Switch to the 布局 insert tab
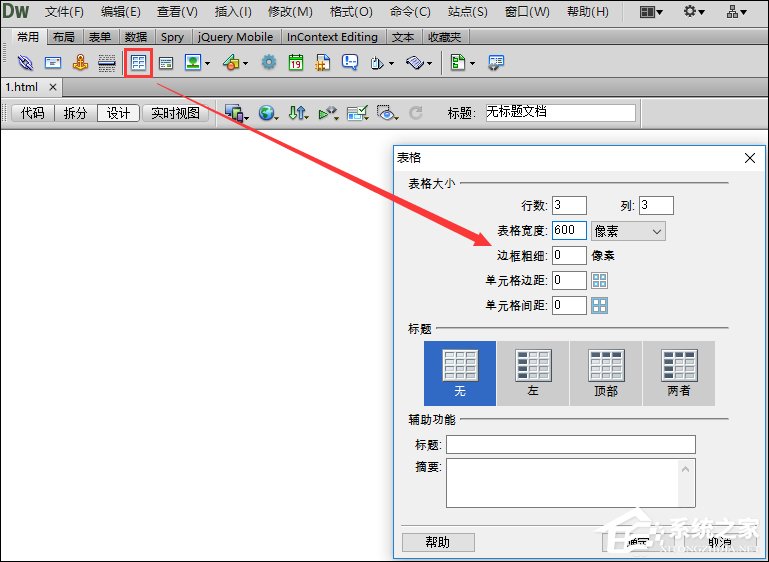The width and height of the screenshot is (769, 562). (x=64, y=37)
